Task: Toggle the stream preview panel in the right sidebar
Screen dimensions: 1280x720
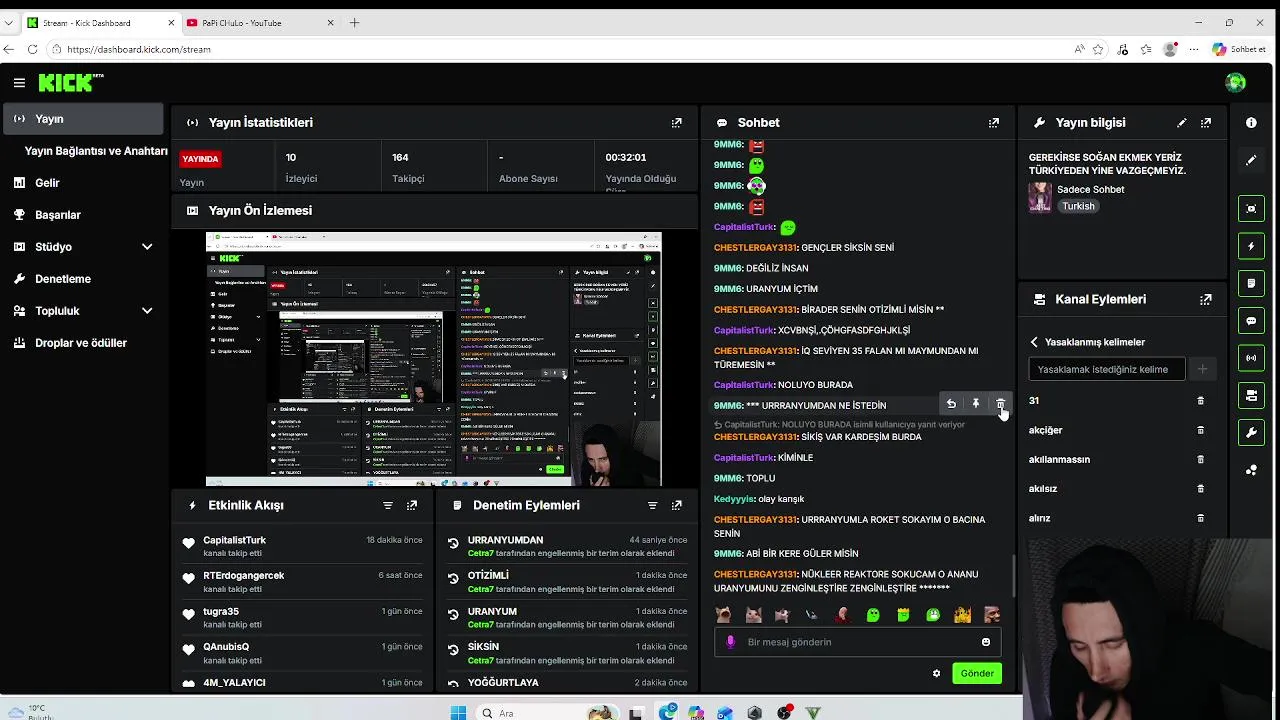Action: (1251, 208)
